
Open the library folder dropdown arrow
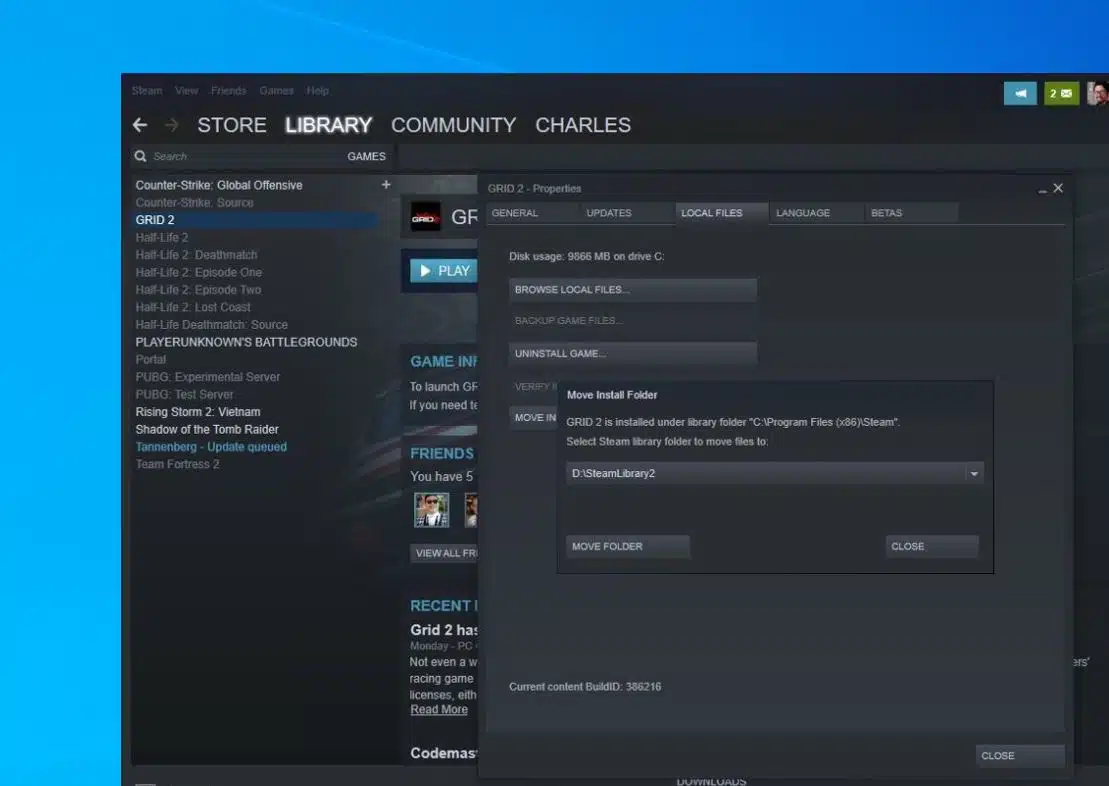[974, 473]
